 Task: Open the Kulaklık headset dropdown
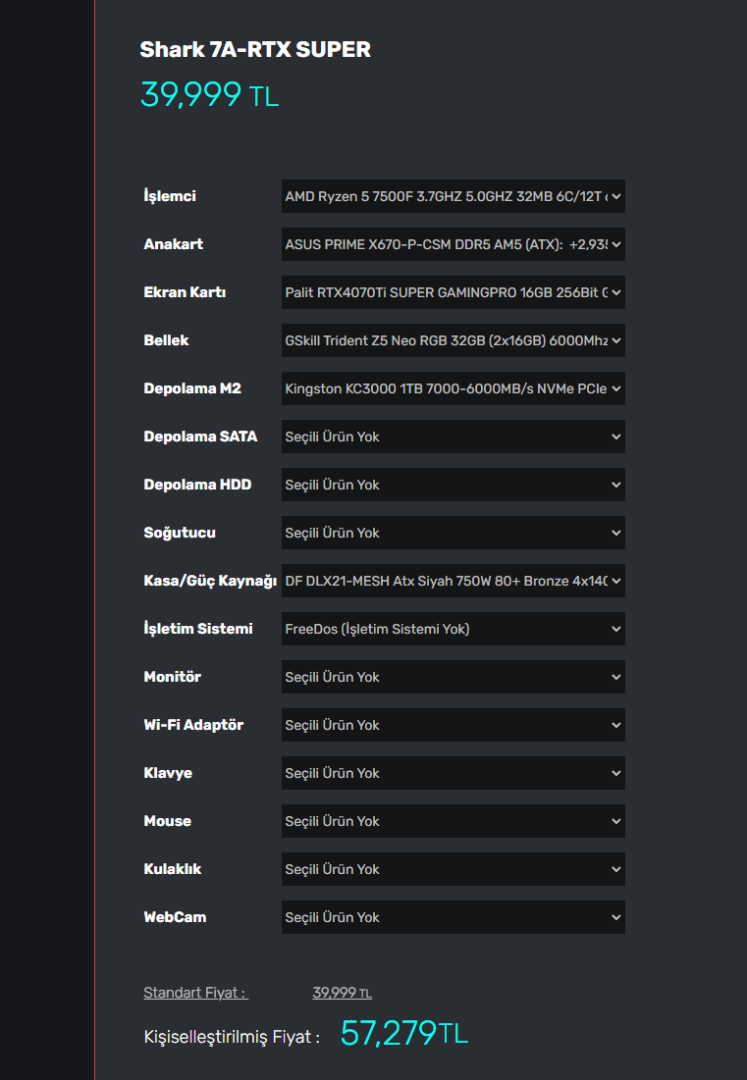tap(453, 868)
